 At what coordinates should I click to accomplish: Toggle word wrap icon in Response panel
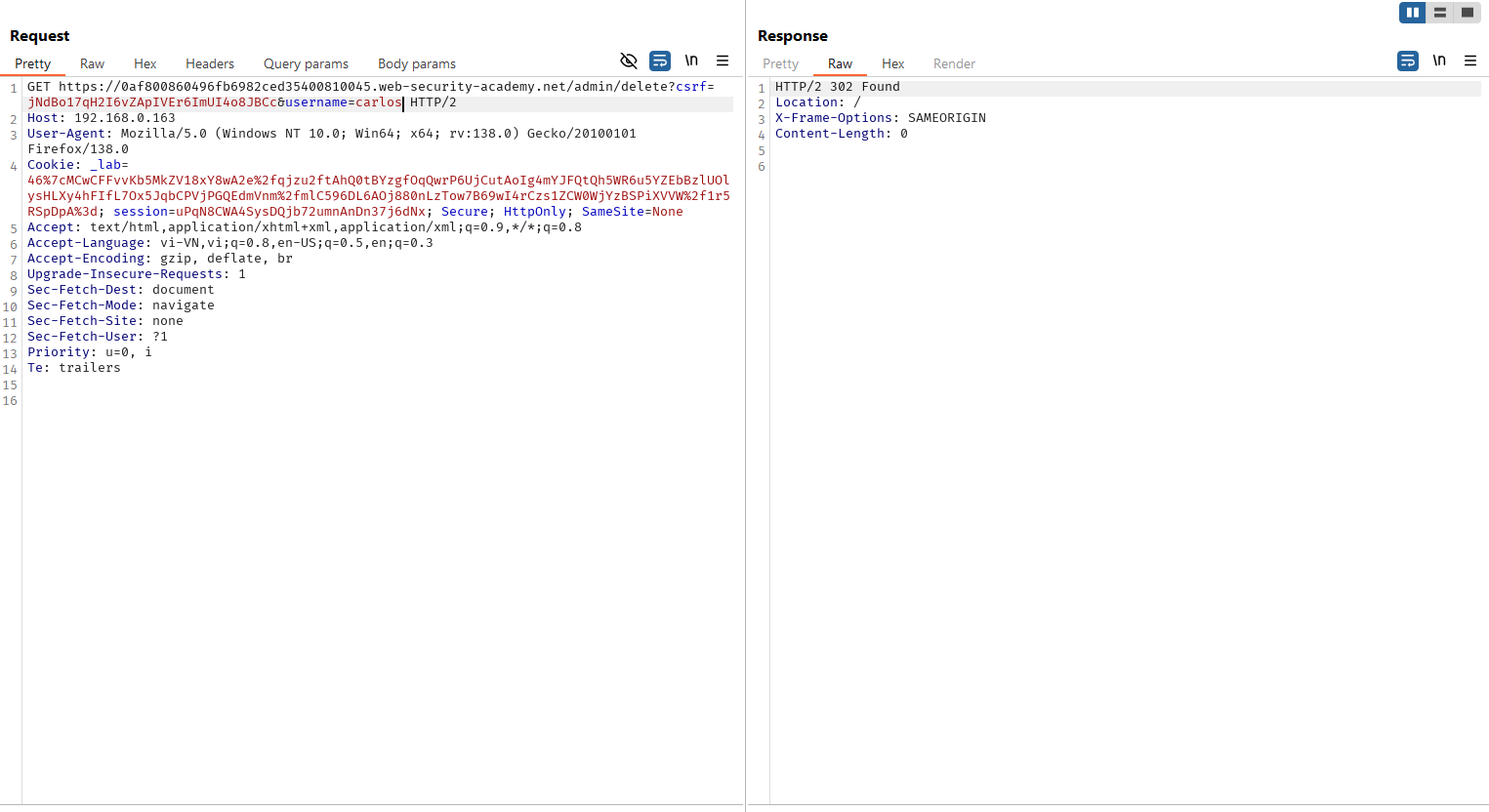point(1408,61)
